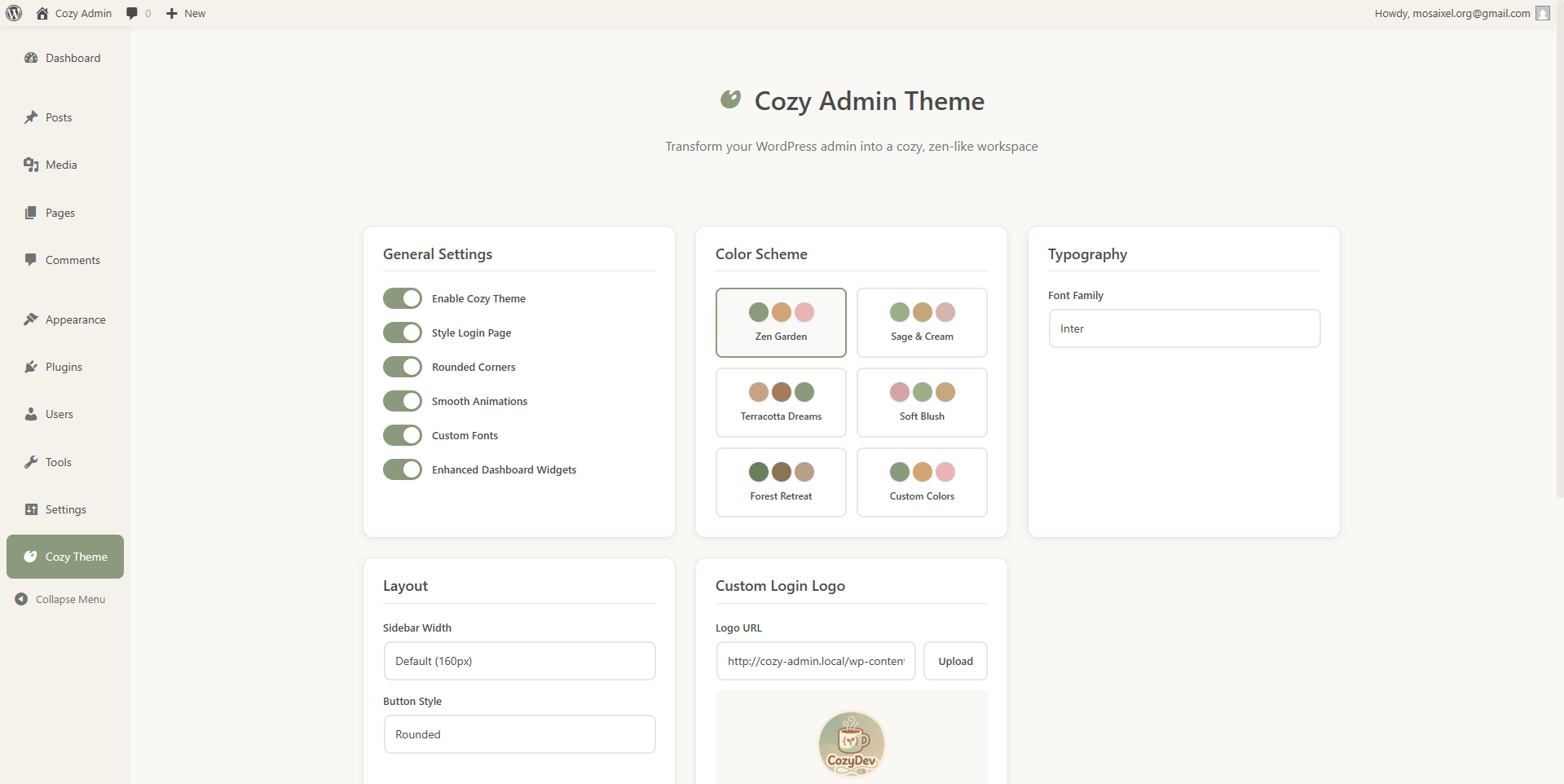Choose the Forest Retreat color scheme
This screenshot has height=784, width=1564.
tap(781, 482)
